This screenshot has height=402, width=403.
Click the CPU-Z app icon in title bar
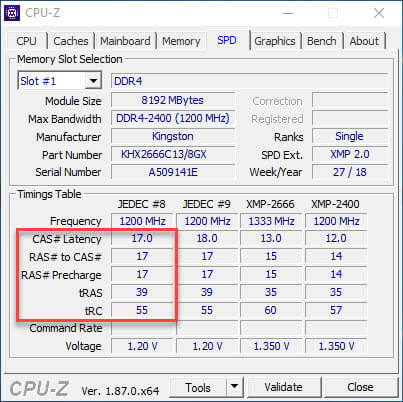click(x=12, y=13)
